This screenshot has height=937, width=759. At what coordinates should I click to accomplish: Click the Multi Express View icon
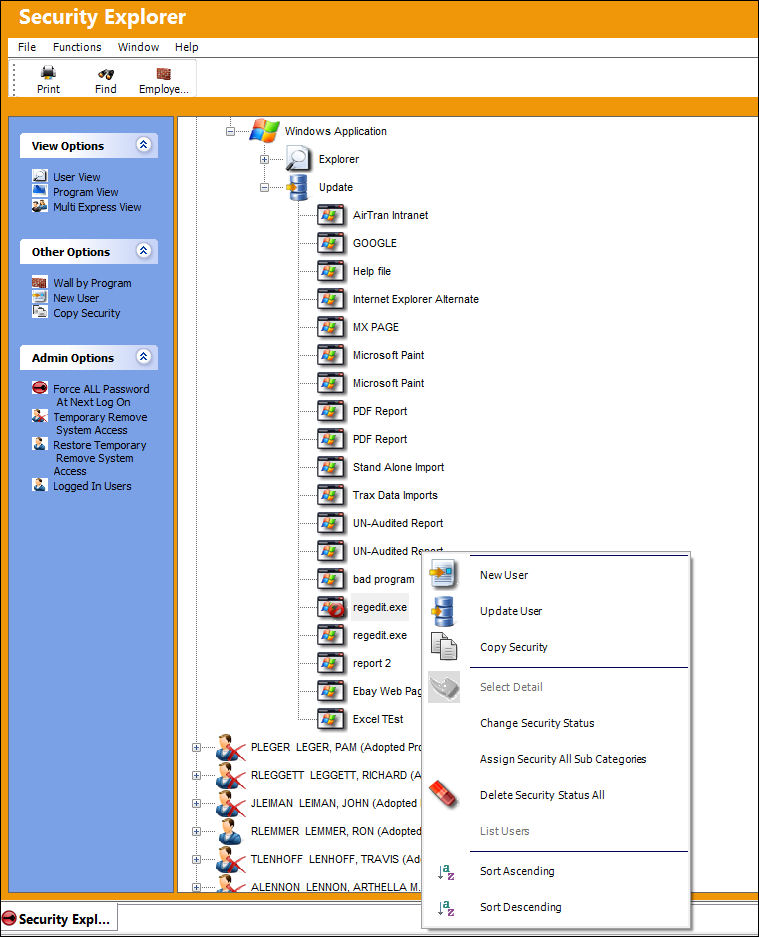[39, 206]
